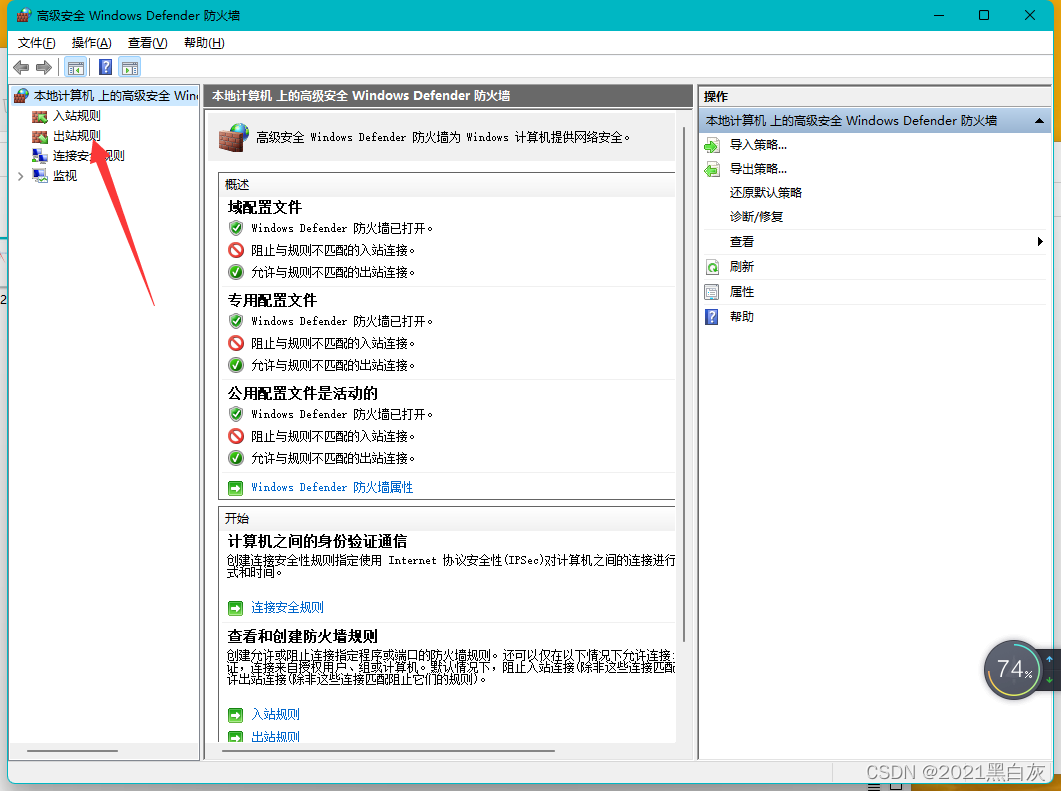1061x791 pixels.
Task: Collapse the actions section header arrow
Action: click(x=1039, y=121)
